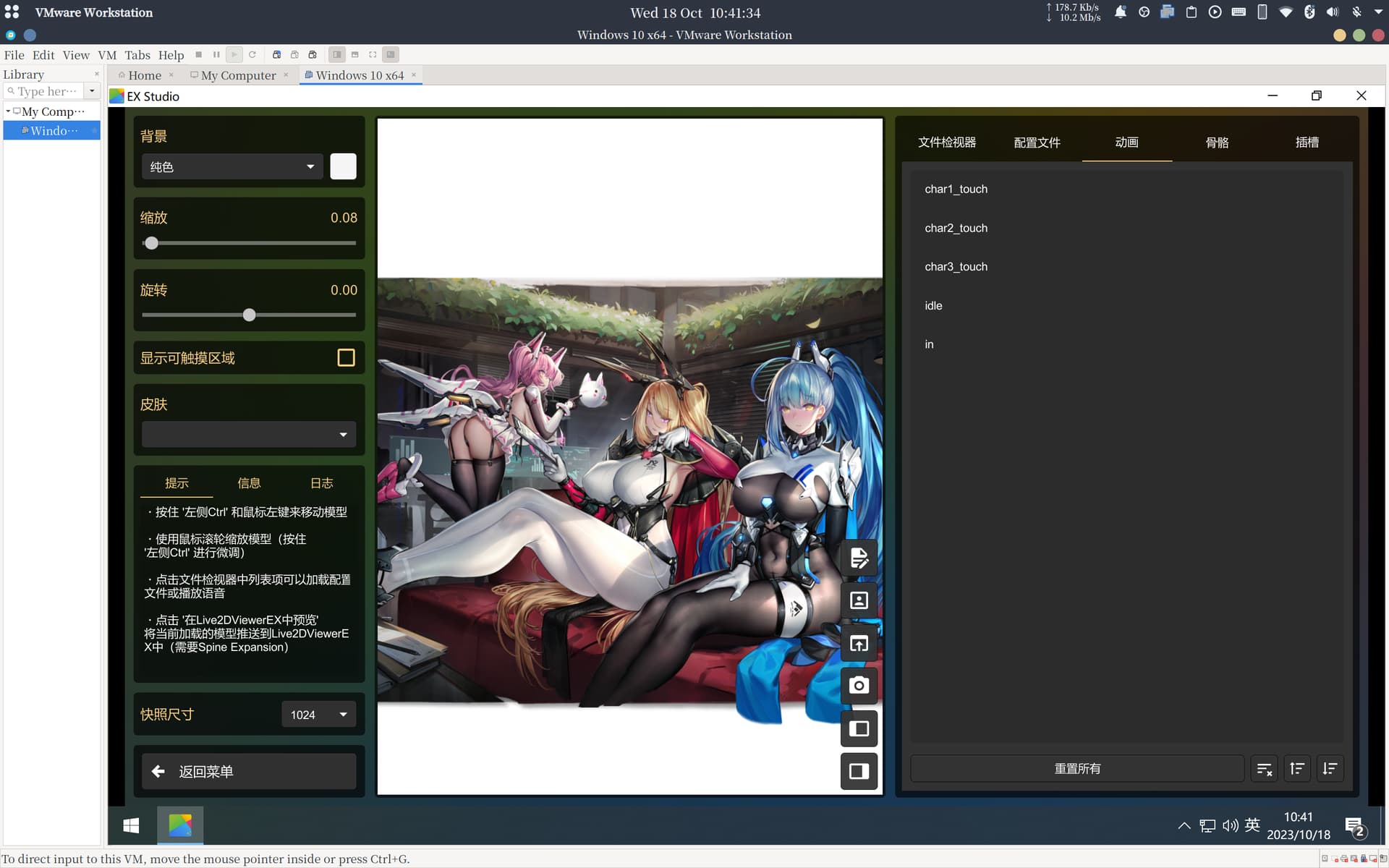This screenshot has height=868, width=1389.
Task: Show hidden tray icons chevron
Action: tap(1184, 825)
